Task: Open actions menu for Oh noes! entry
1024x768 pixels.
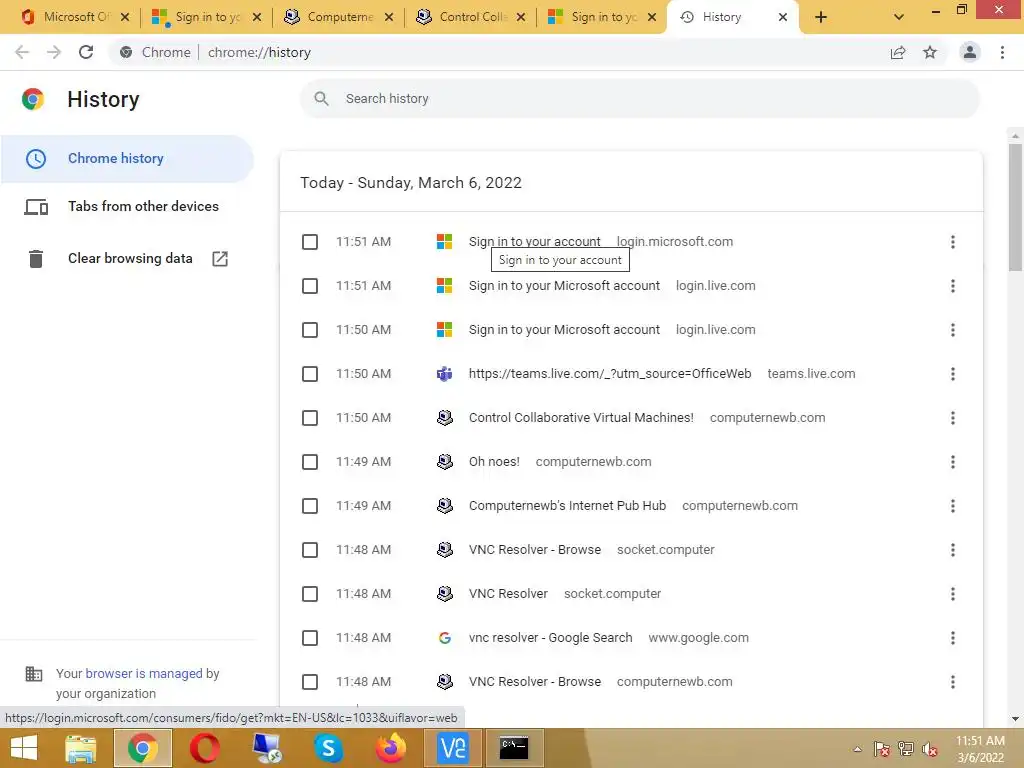Action: 953,462
